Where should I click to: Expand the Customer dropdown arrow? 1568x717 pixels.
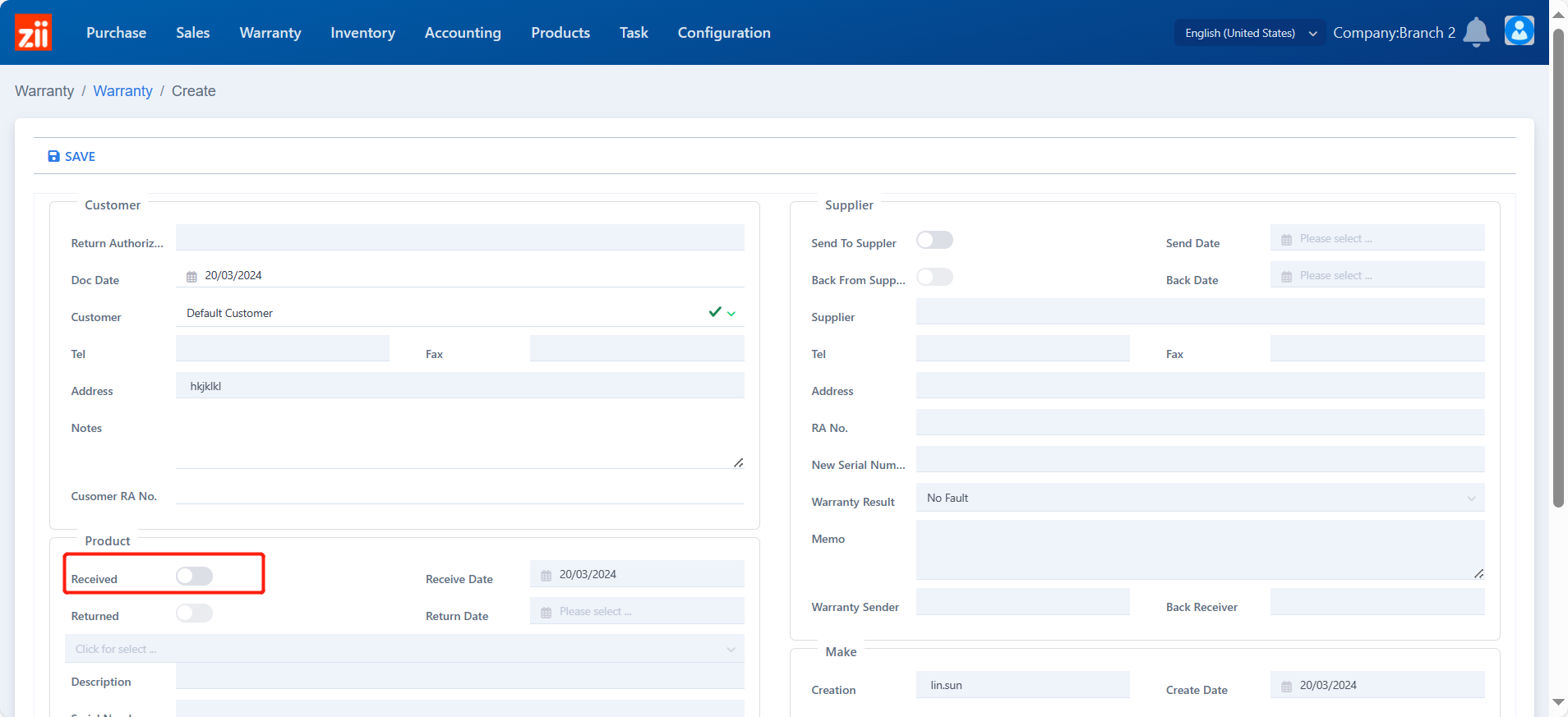pyautogui.click(x=731, y=314)
